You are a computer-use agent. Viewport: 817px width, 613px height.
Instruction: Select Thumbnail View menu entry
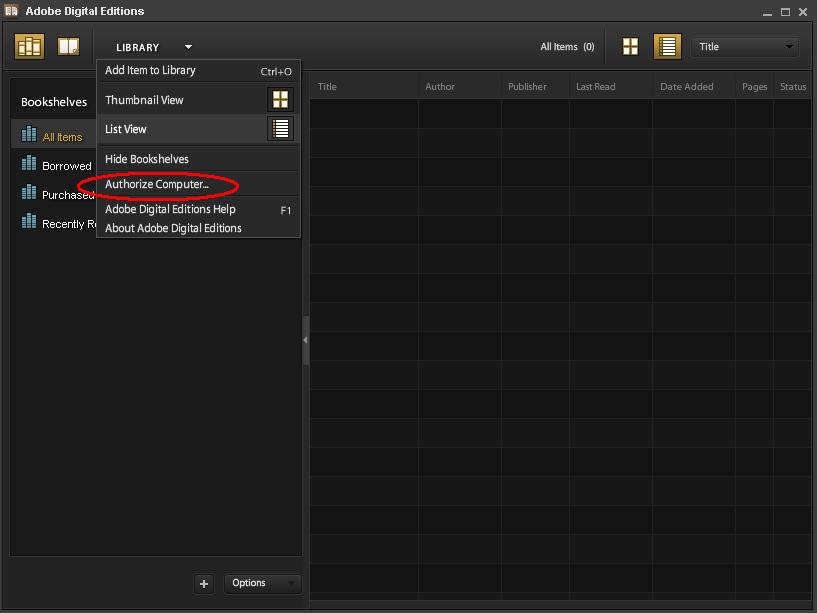tap(199, 100)
